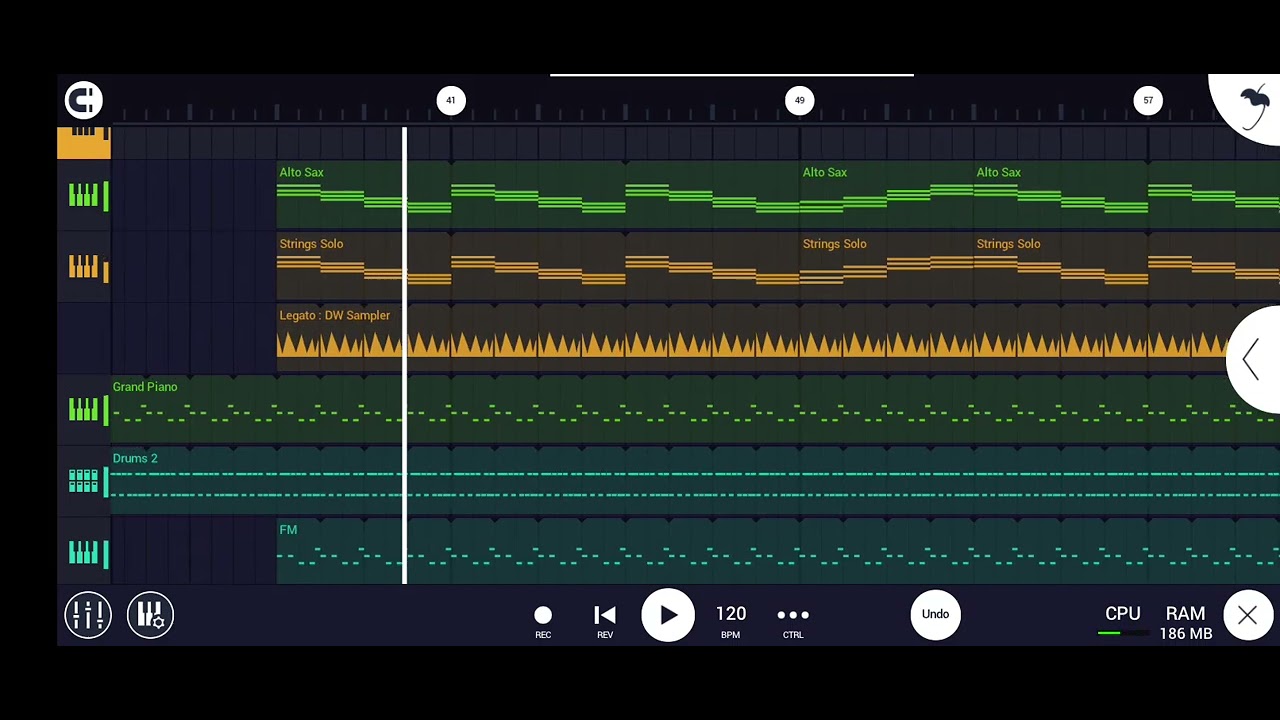Screen dimensions: 1280x720
Task: Open the instrument keyboard settings
Action: (x=151, y=615)
